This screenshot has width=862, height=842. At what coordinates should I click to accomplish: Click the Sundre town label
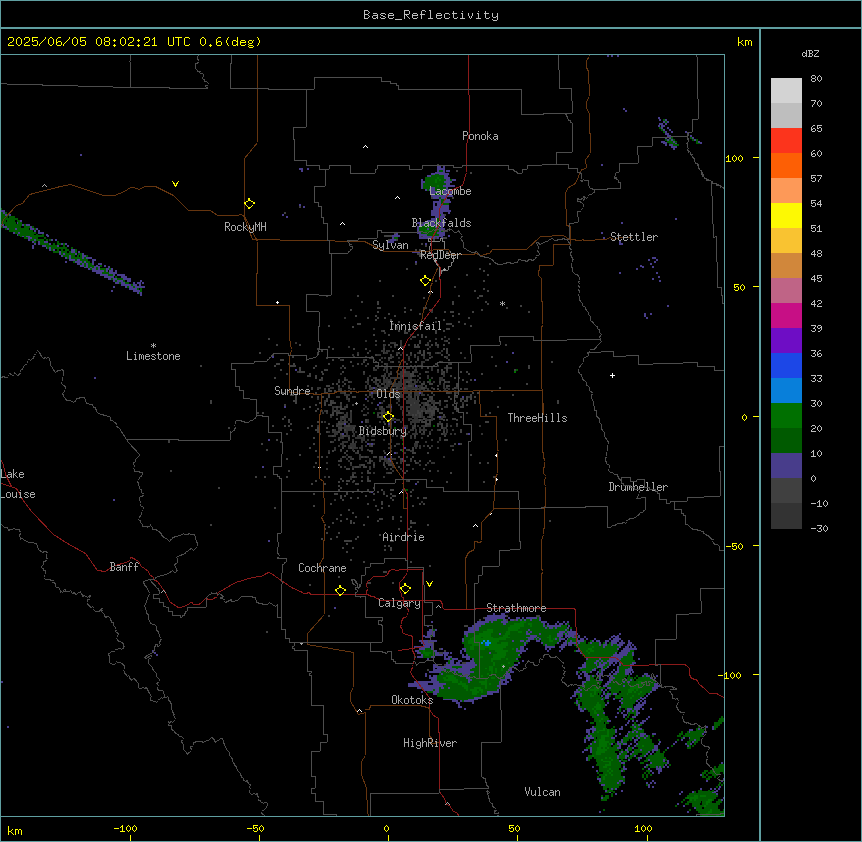point(292,391)
